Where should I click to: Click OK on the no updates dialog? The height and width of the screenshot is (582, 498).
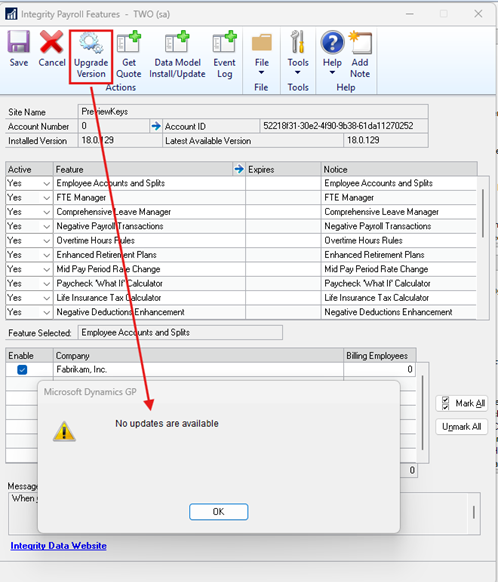pyautogui.click(x=219, y=512)
